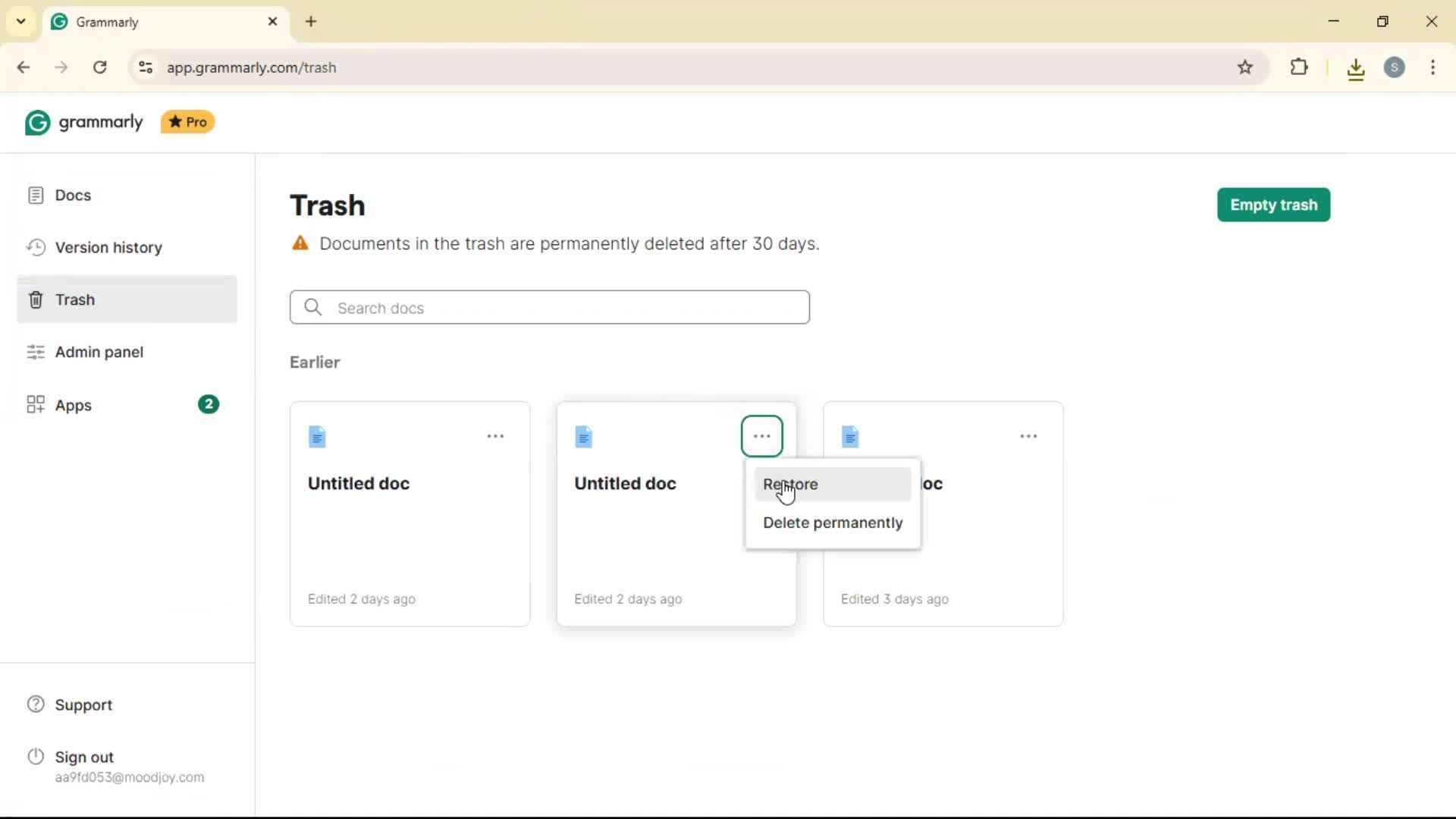Click the Sign out power icon
Screen dimensions: 1456x819
pyautogui.click(x=36, y=757)
